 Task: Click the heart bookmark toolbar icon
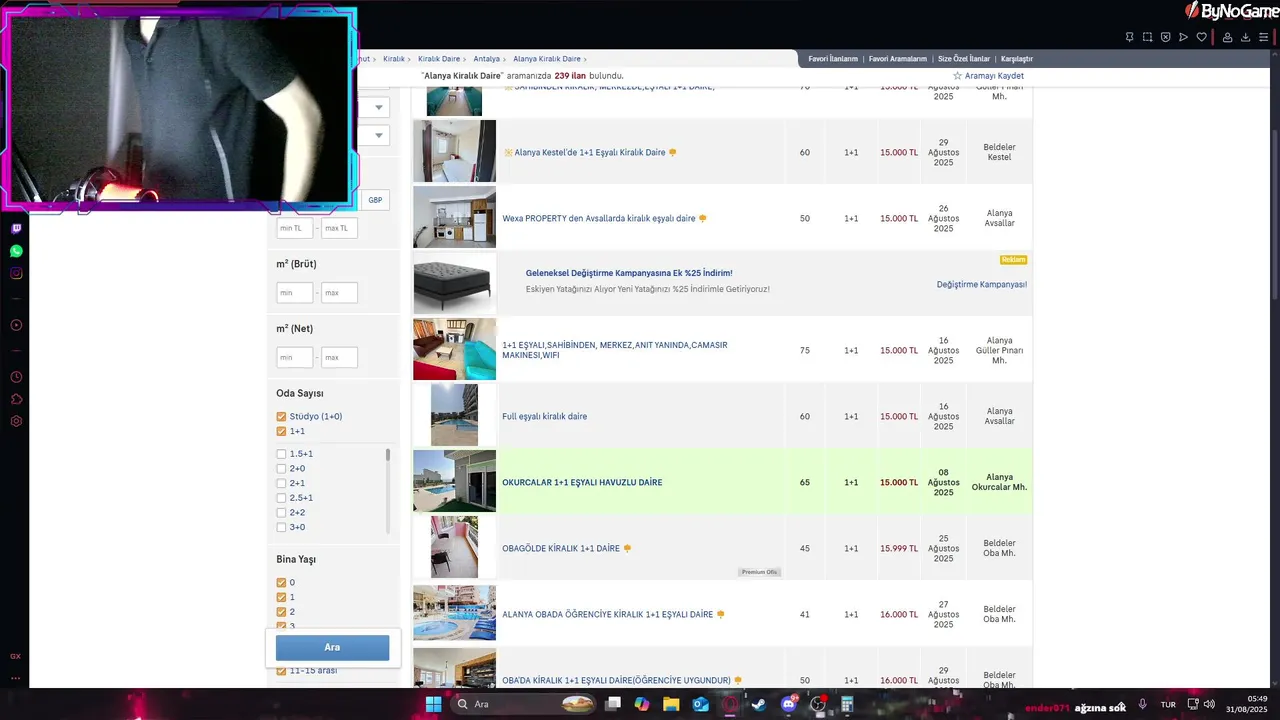(x=1201, y=37)
